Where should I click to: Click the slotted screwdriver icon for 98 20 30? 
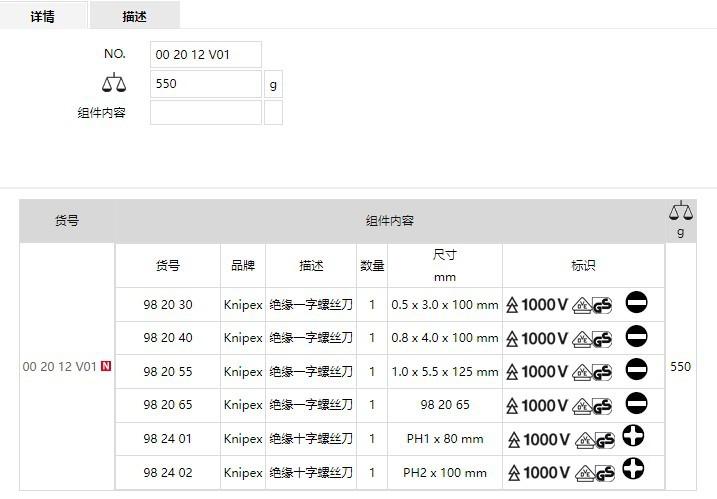point(636,303)
